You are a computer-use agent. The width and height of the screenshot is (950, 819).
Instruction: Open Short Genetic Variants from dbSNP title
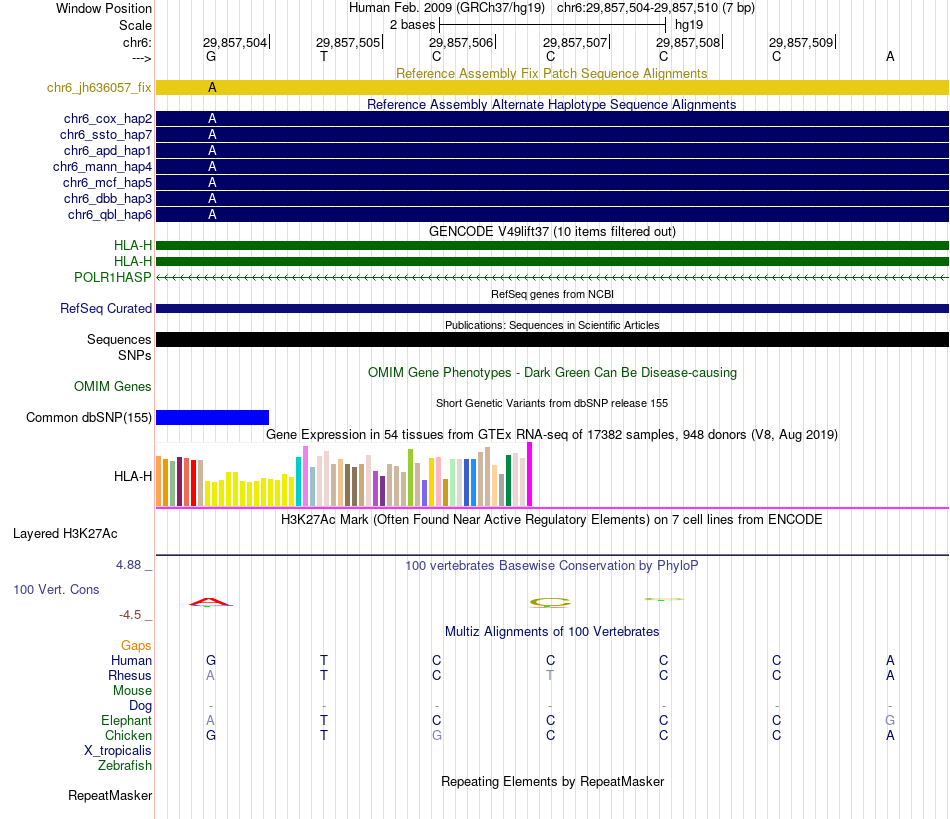552,403
